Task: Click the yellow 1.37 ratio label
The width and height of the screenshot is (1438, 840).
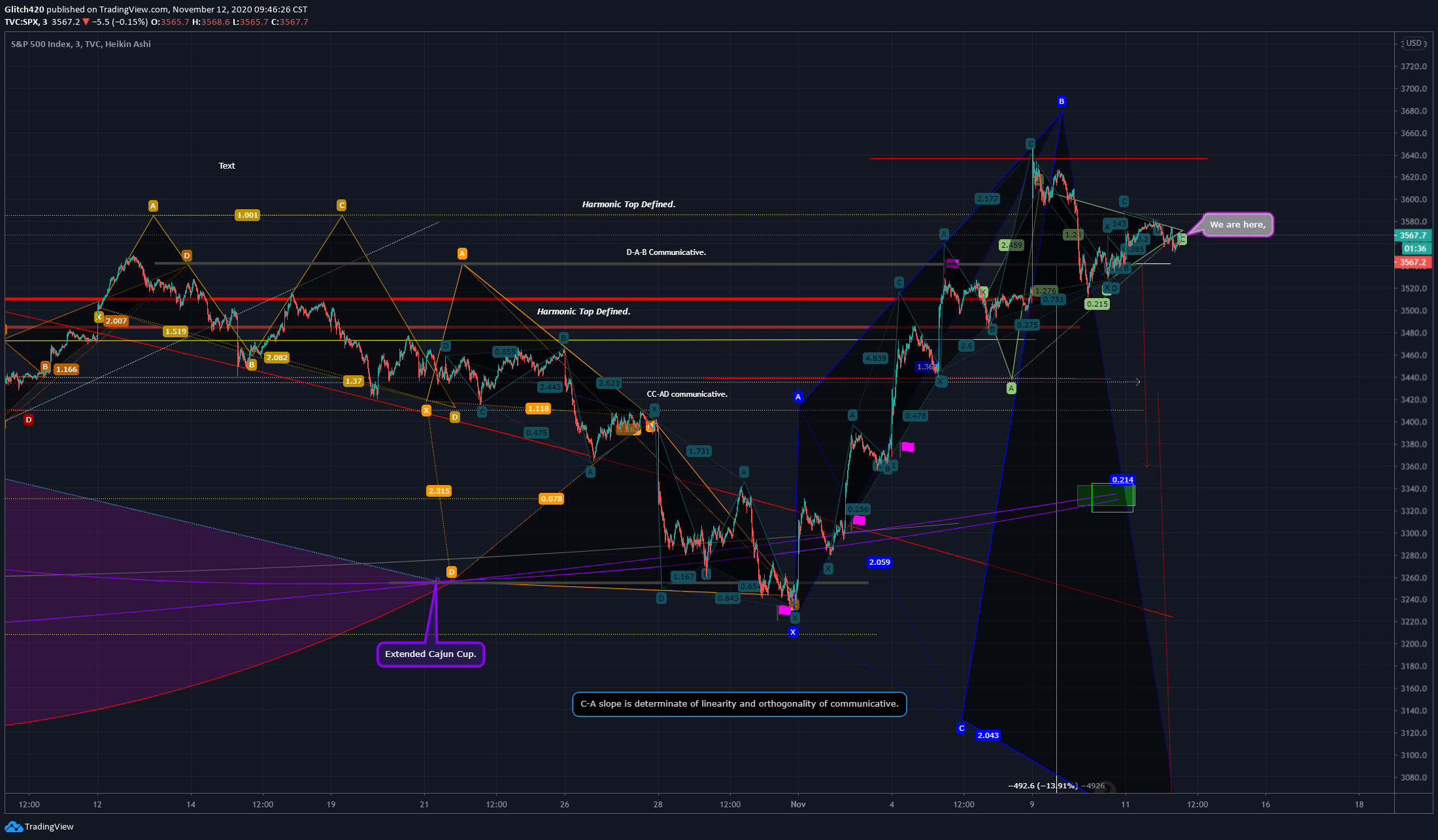Action: click(x=353, y=381)
